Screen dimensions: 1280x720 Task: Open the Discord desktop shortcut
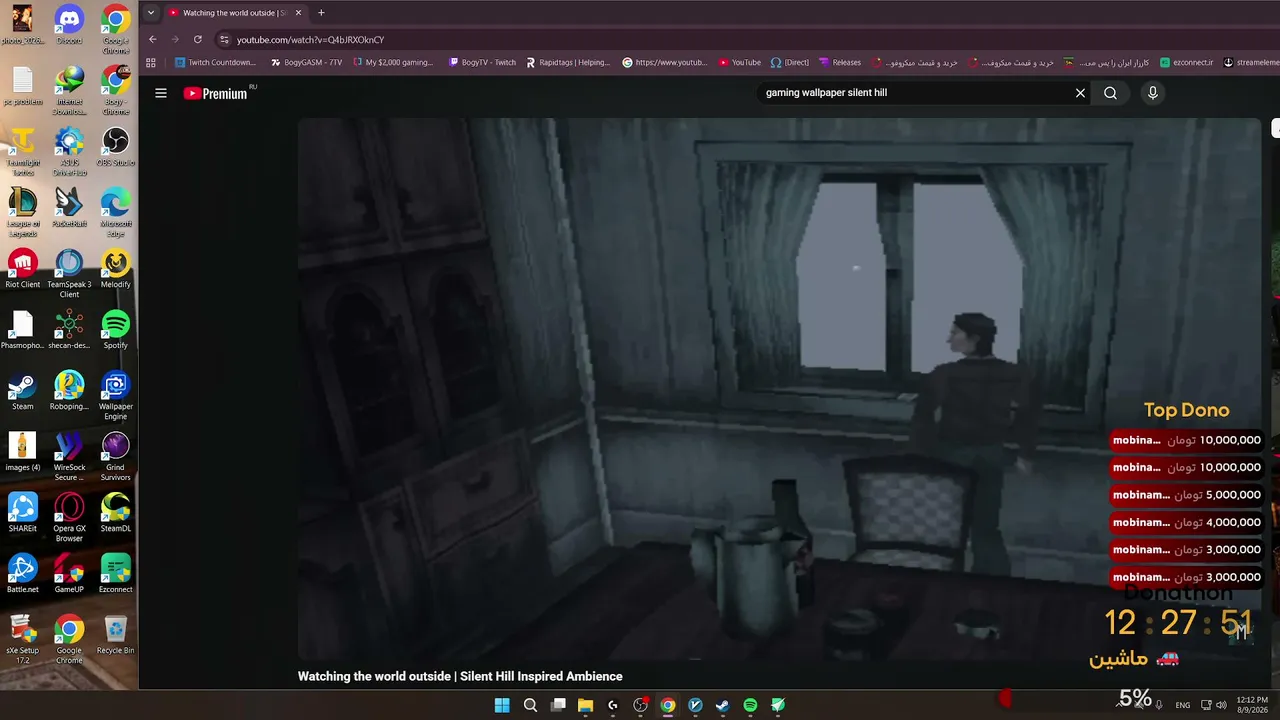(69, 25)
